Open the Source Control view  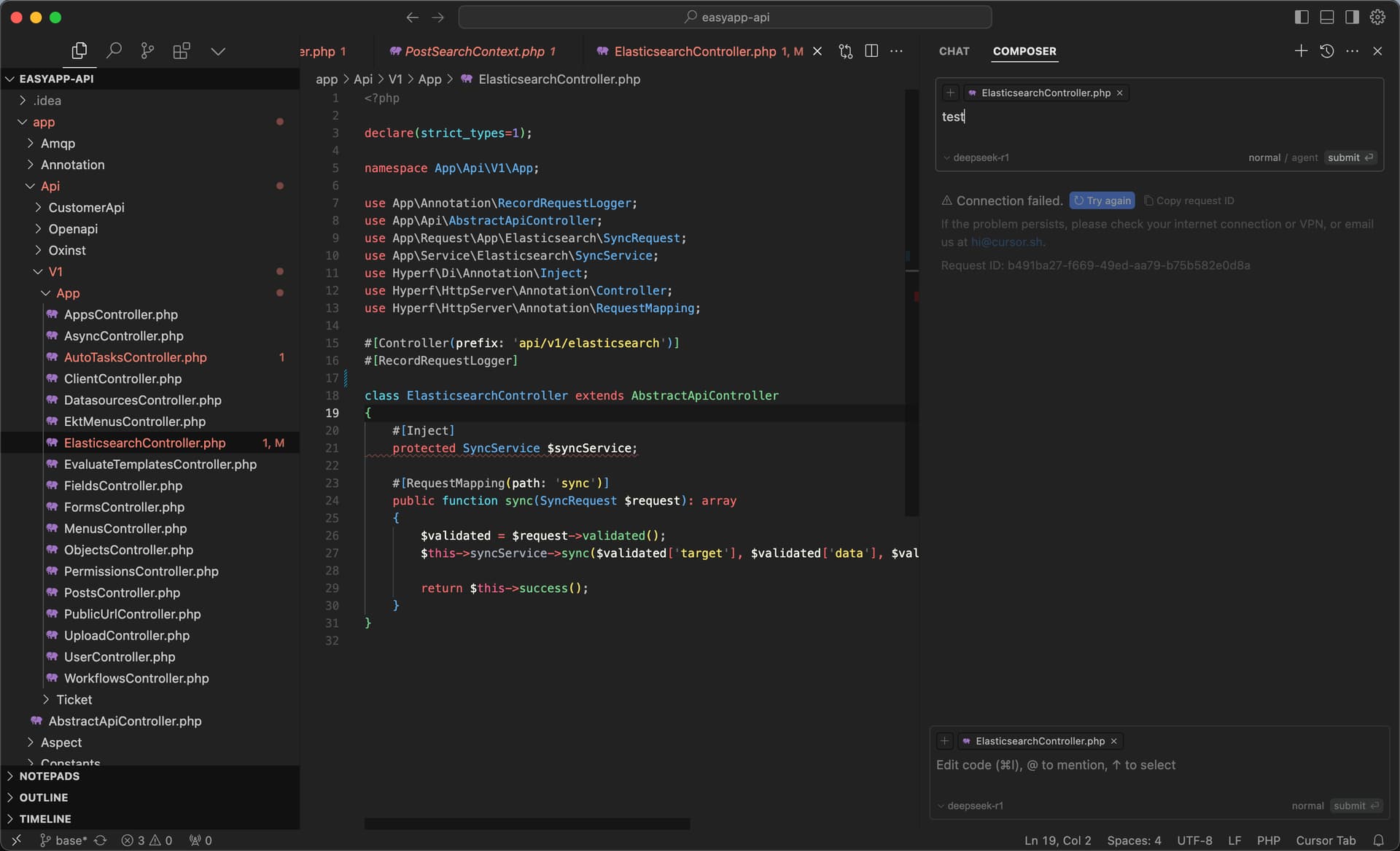147,51
